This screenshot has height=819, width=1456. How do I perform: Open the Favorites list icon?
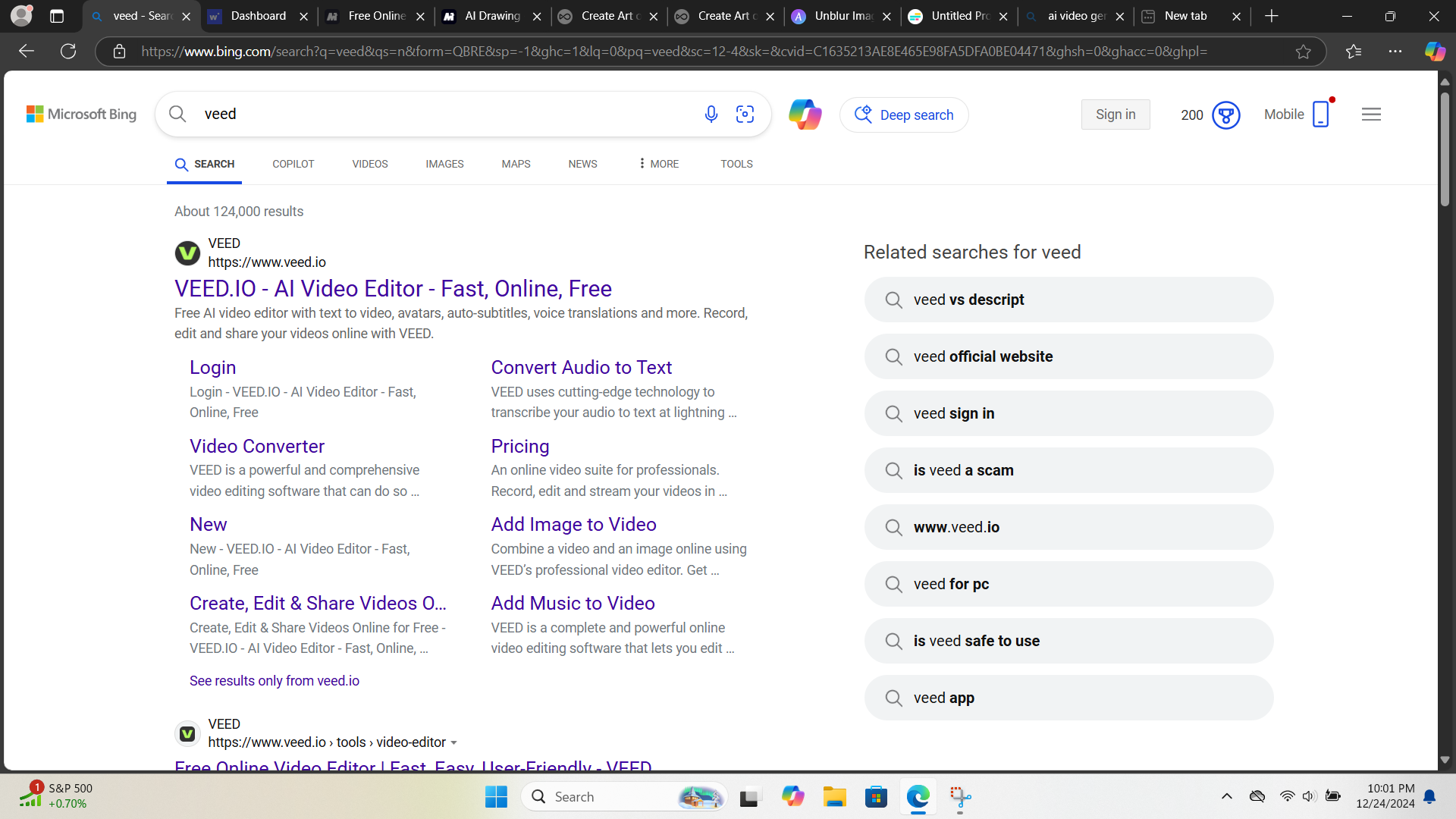point(1354,52)
